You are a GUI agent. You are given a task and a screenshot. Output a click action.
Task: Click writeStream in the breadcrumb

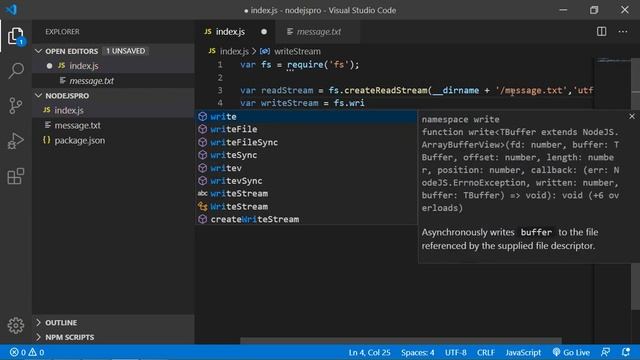click(297, 51)
